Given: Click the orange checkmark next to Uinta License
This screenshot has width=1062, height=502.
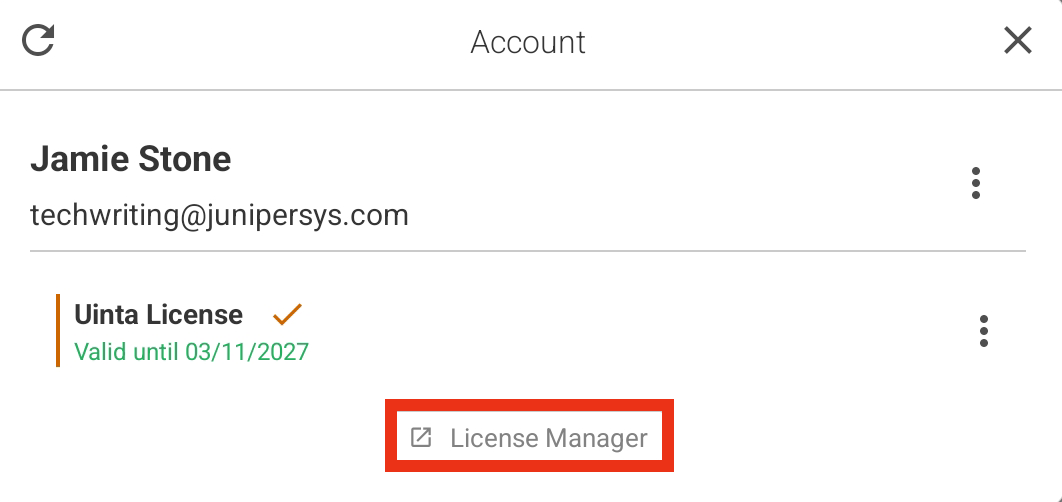Looking at the screenshot, I should pyautogui.click(x=287, y=314).
